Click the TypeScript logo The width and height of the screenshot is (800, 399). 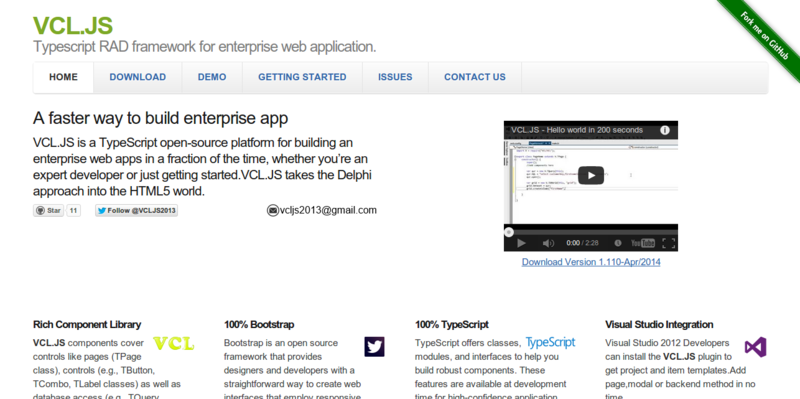[x=550, y=342]
